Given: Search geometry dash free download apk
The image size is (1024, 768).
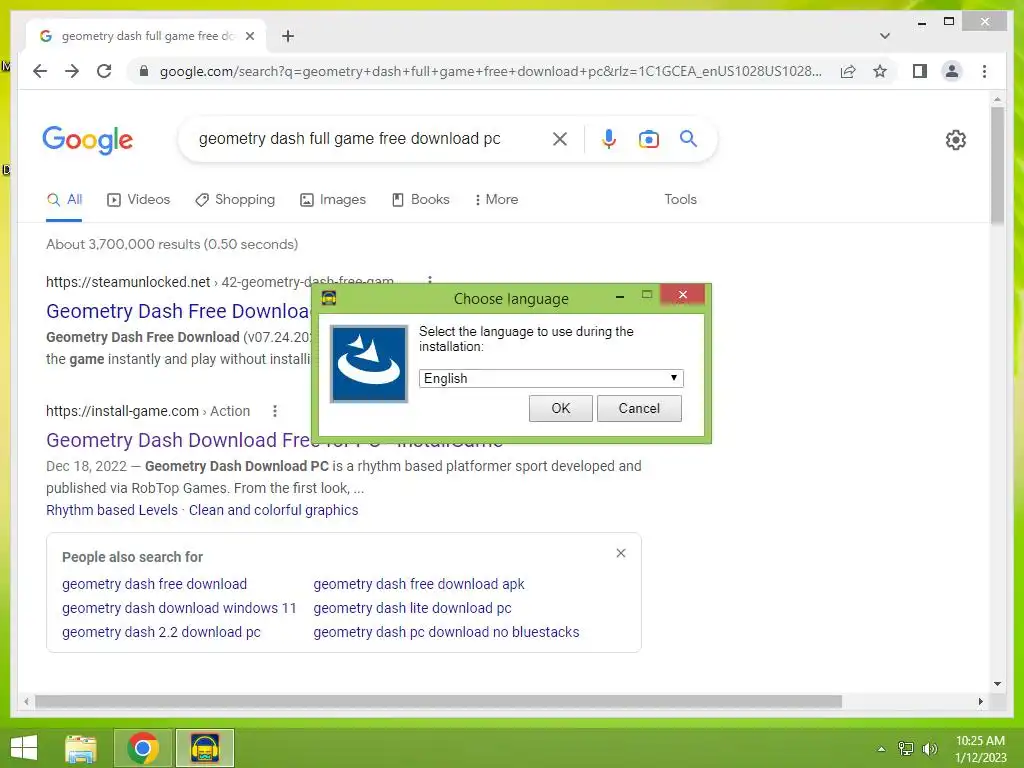Looking at the screenshot, I should tap(419, 584).
